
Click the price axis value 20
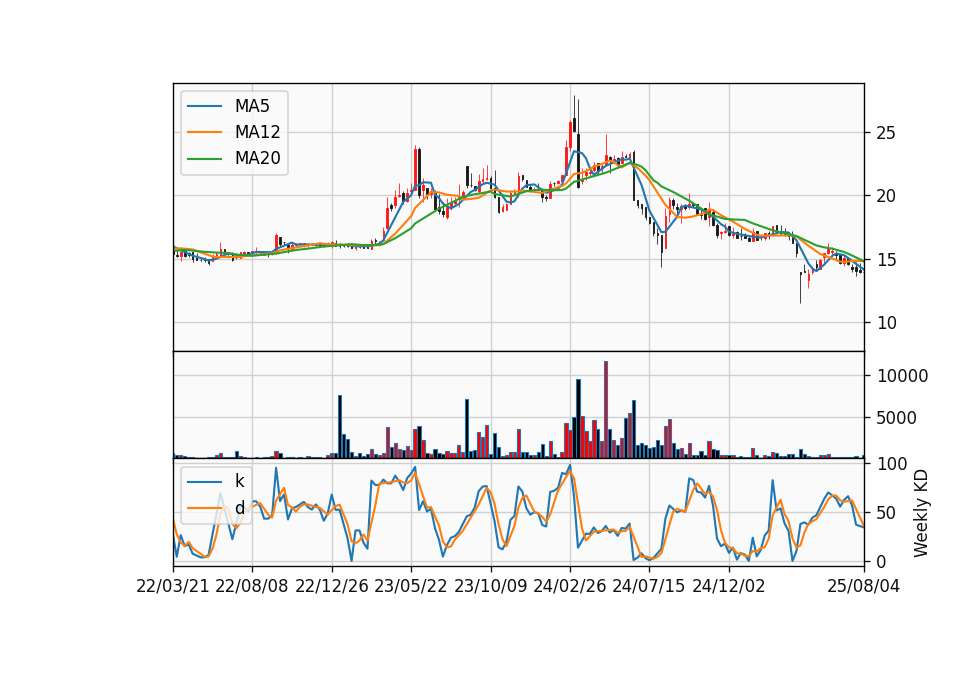point(886,196)
